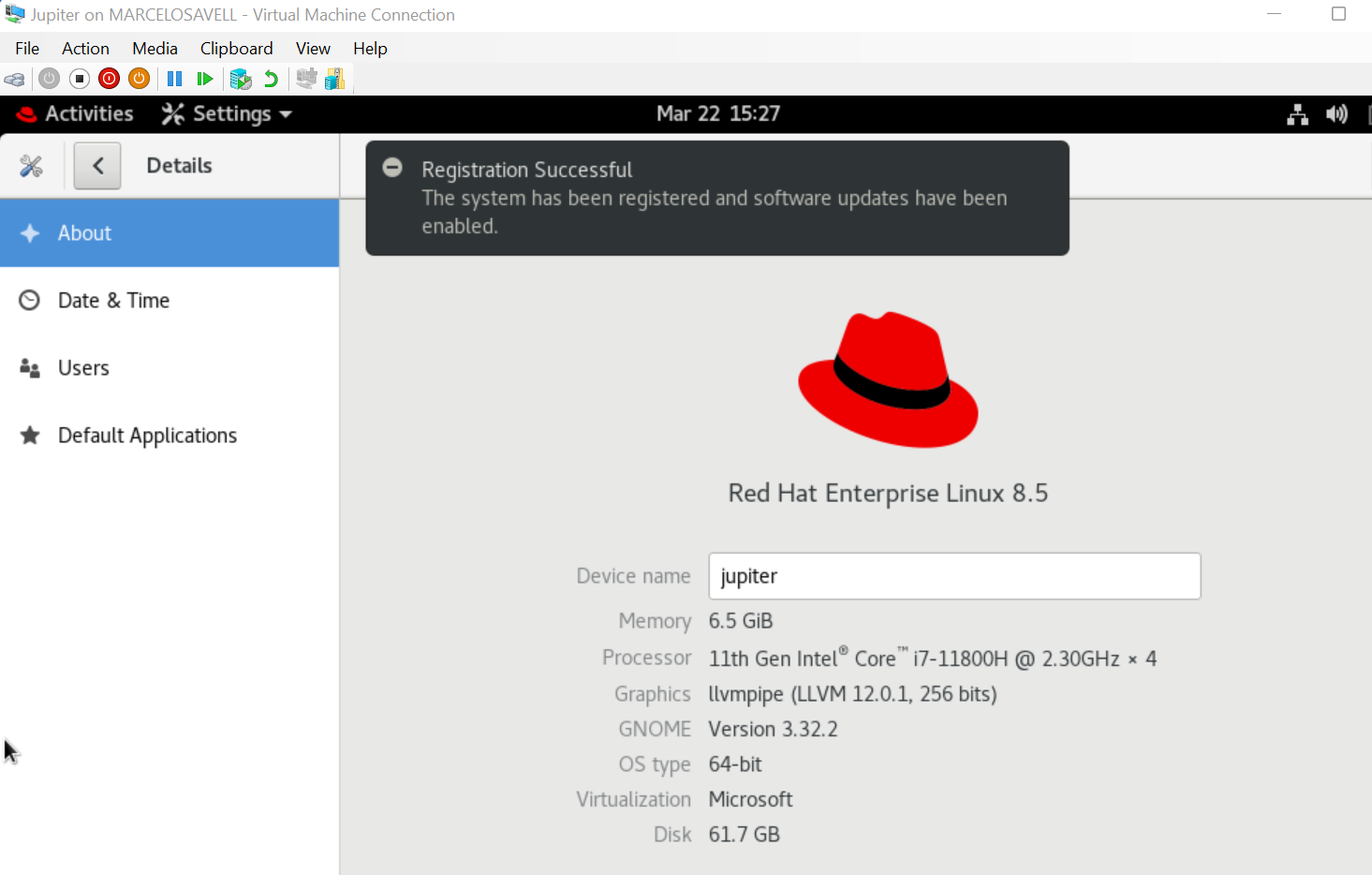Click the orange Save state icon
1372x875 pixels.
tap(140, 80)
